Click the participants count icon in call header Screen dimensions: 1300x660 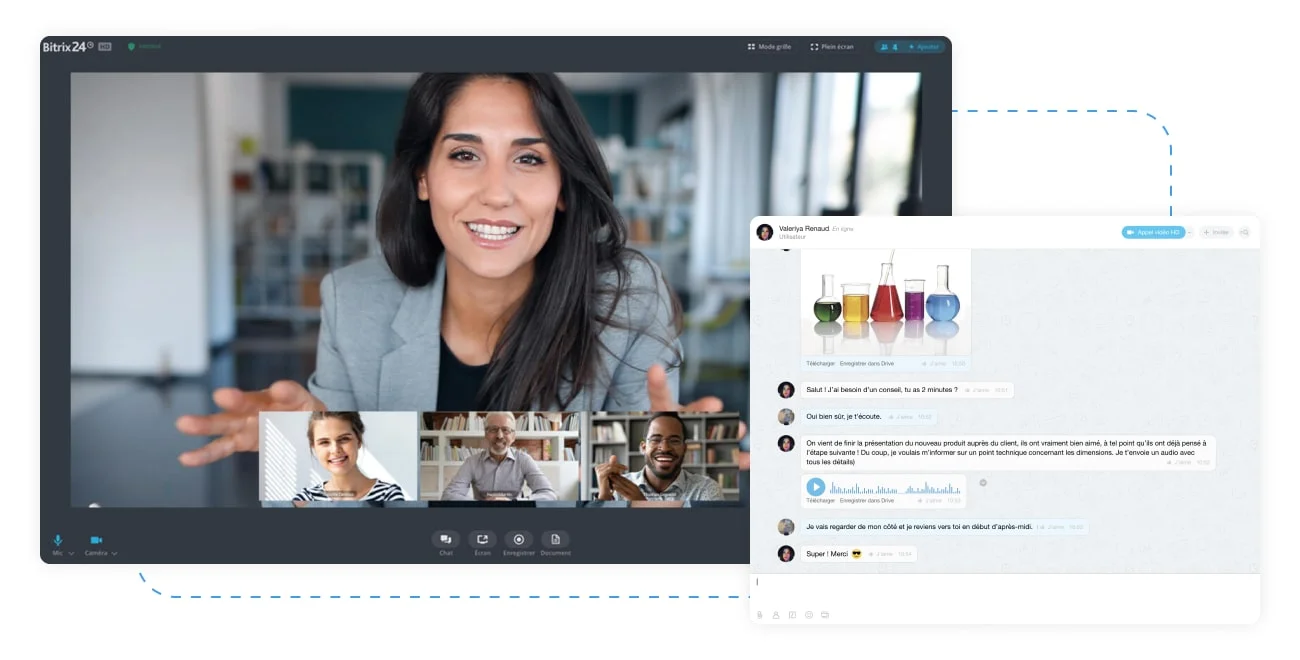pyautogui.click(x=889, y=47)
